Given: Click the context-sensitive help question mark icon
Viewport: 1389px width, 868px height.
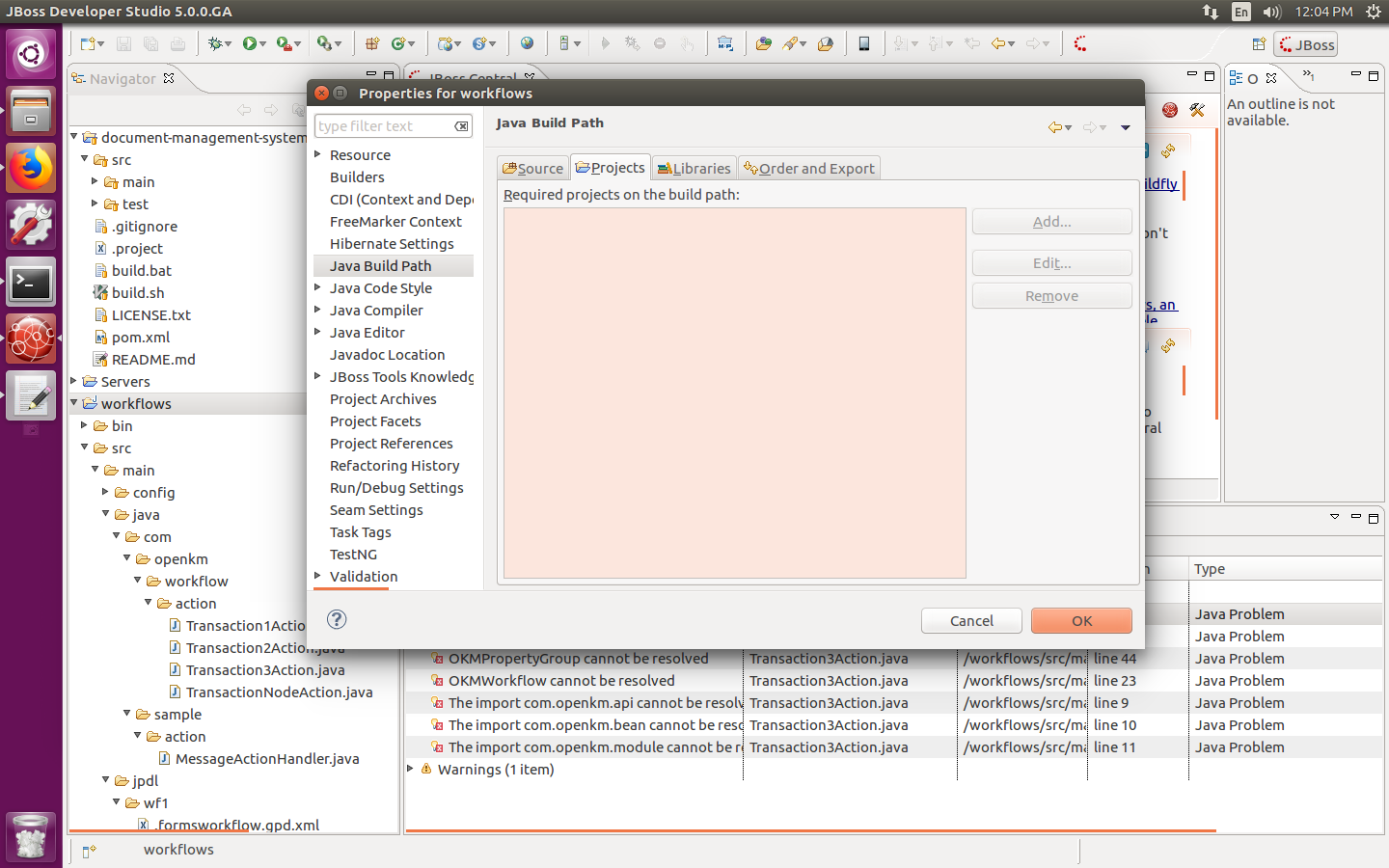Looking at the screenshot, I should [336, 620].
